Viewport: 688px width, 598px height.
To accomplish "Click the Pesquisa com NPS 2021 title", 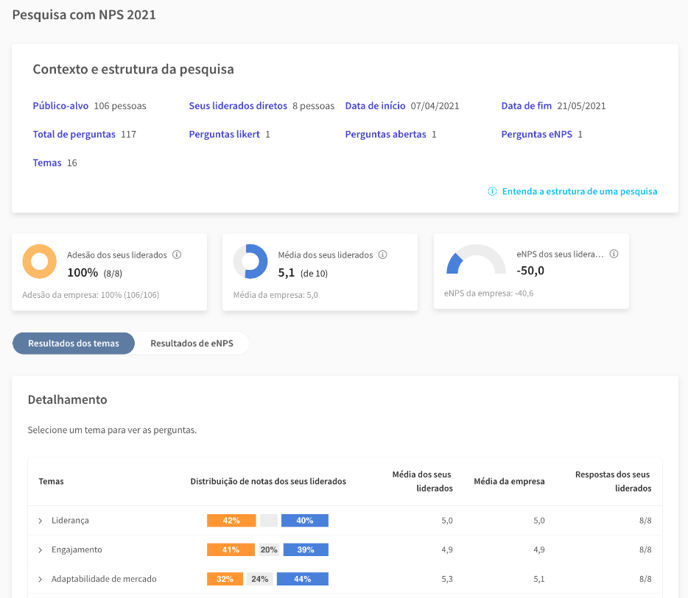I will [x=84, y=15].
